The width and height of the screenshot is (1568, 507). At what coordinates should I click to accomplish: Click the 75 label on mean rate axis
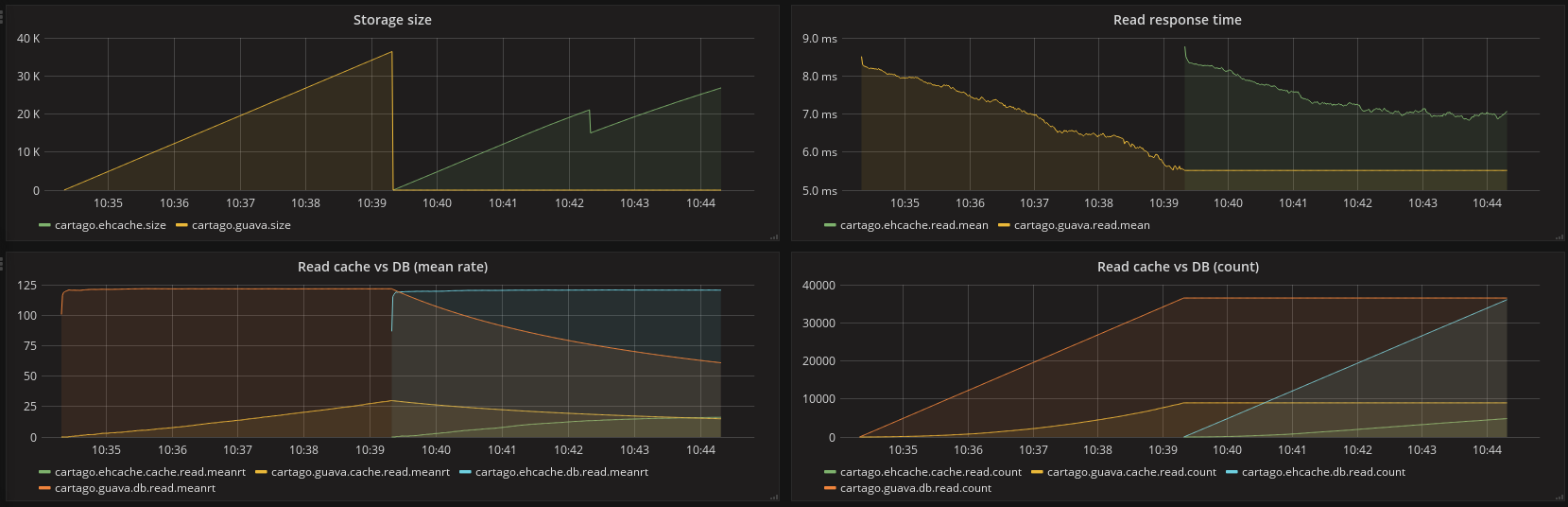coord(30,346)
